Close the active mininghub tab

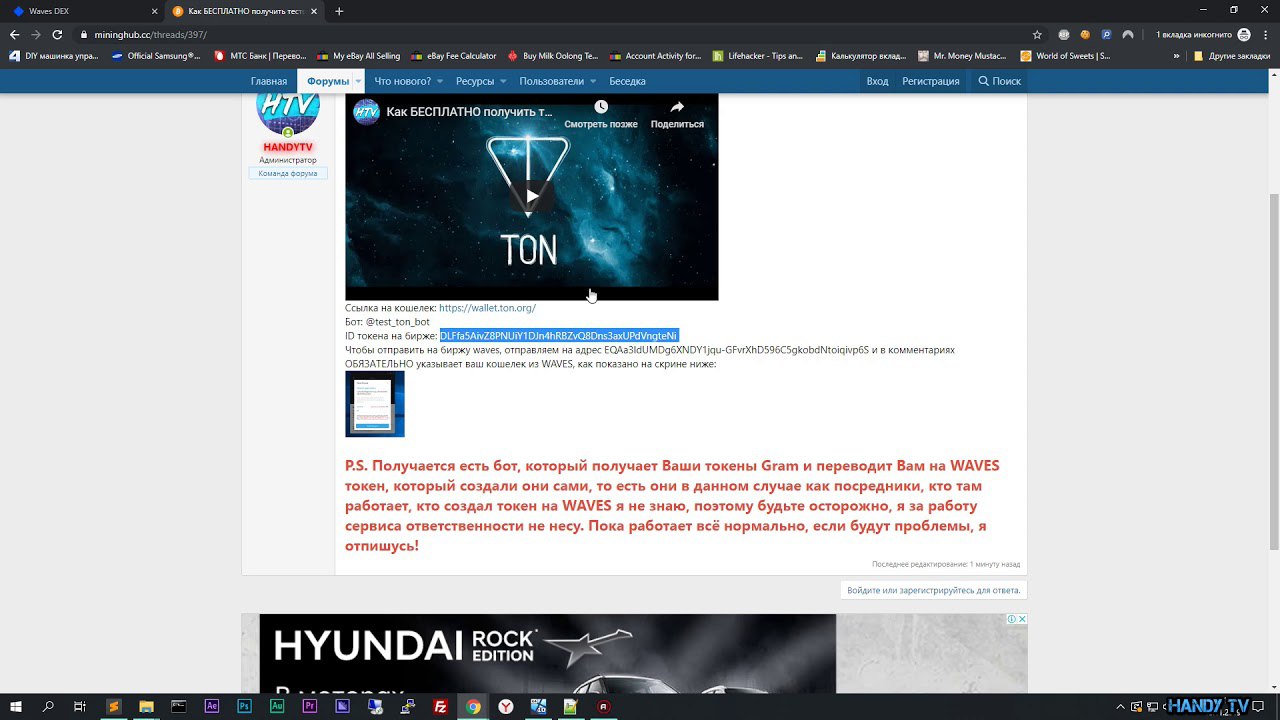coord(314,11)
